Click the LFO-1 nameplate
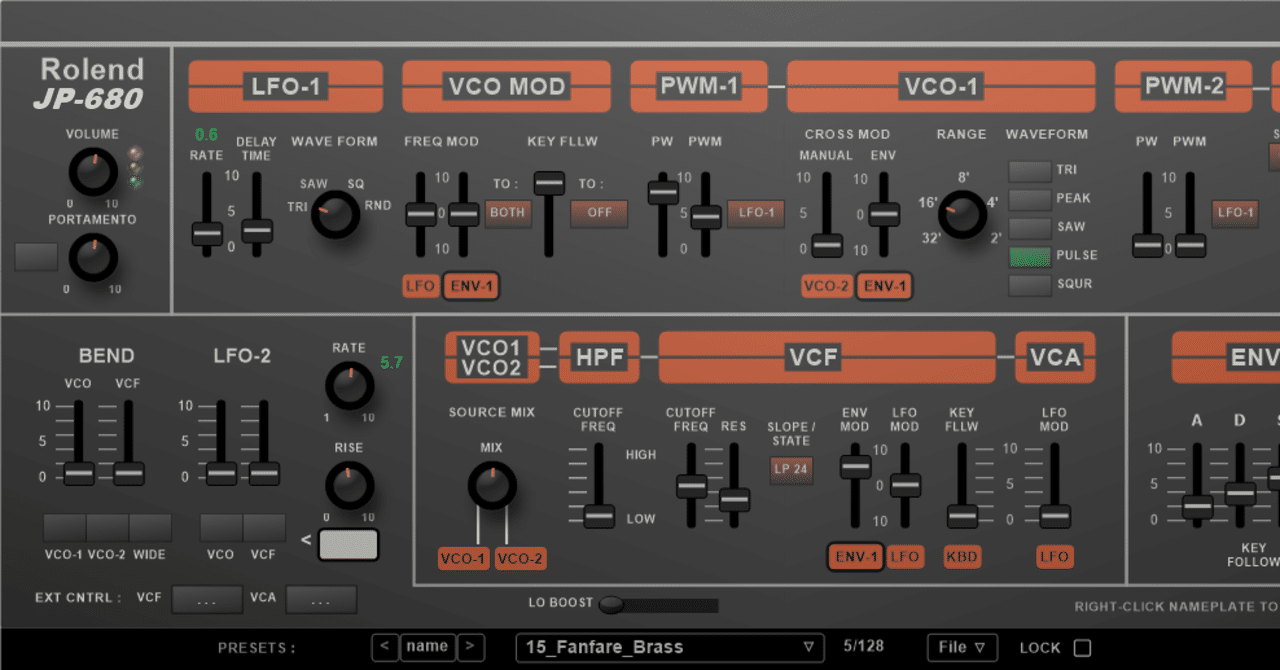The width and height of the screenshot is (1280, 670). (286, 86)
